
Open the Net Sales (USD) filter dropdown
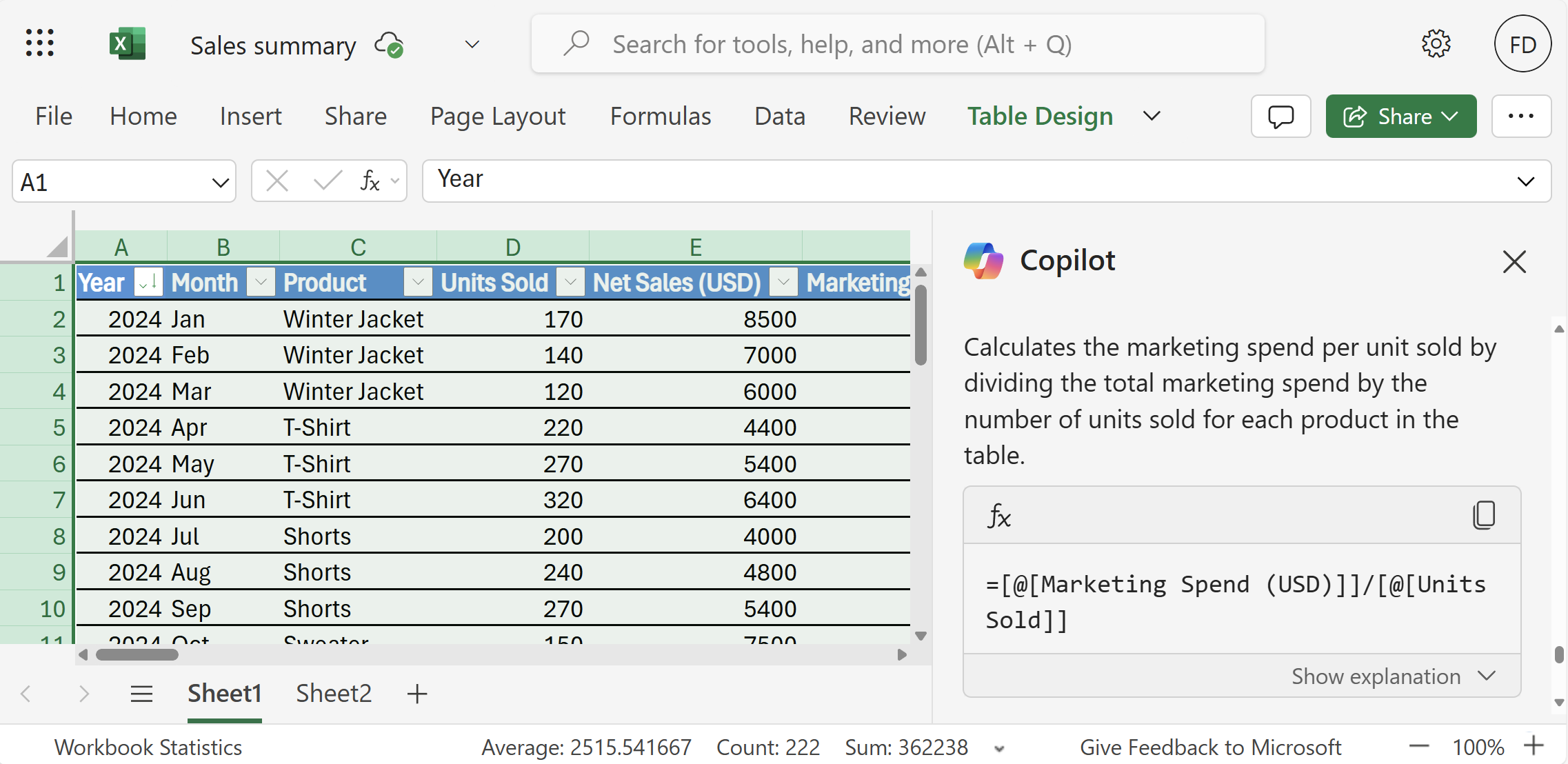pos(783,282)
